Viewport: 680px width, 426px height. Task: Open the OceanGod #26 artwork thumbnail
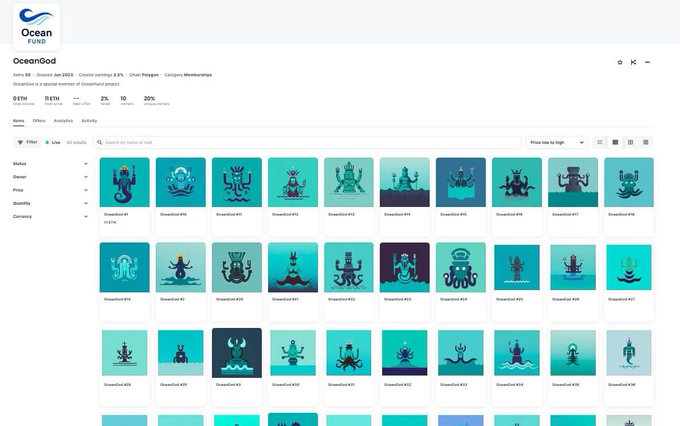pyautogui.click(x=573, y=267)
